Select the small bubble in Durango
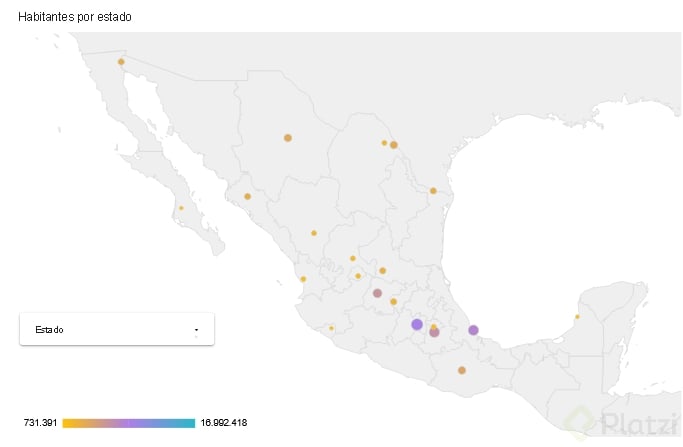 (x=314, y=233)
